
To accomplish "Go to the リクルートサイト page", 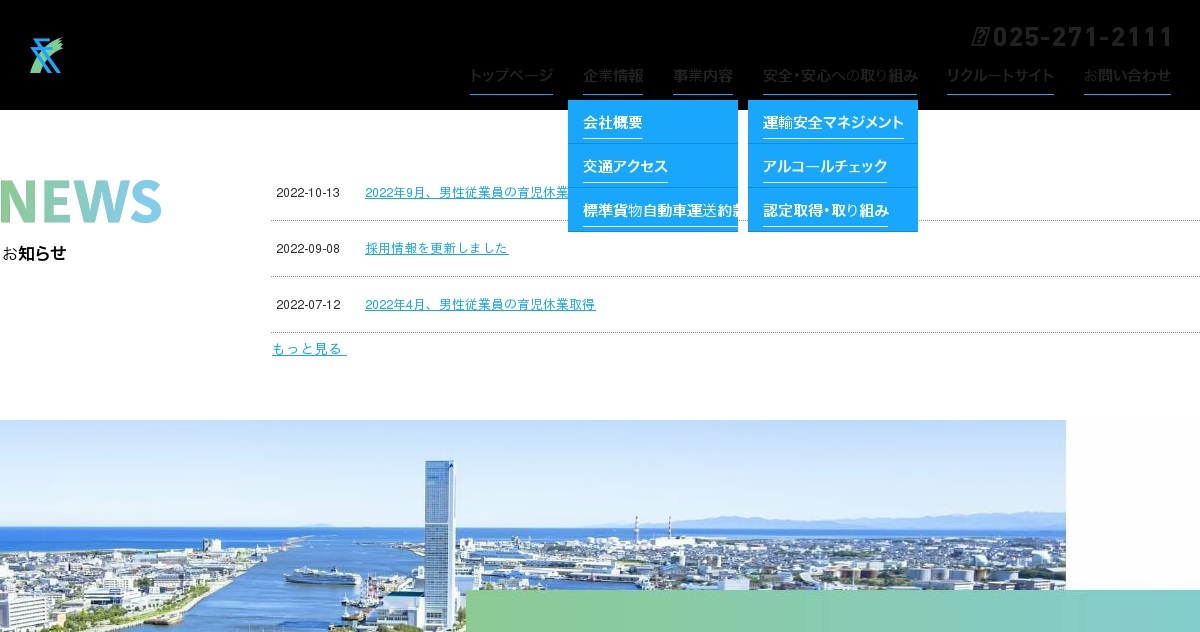I will click(1000, 76).
